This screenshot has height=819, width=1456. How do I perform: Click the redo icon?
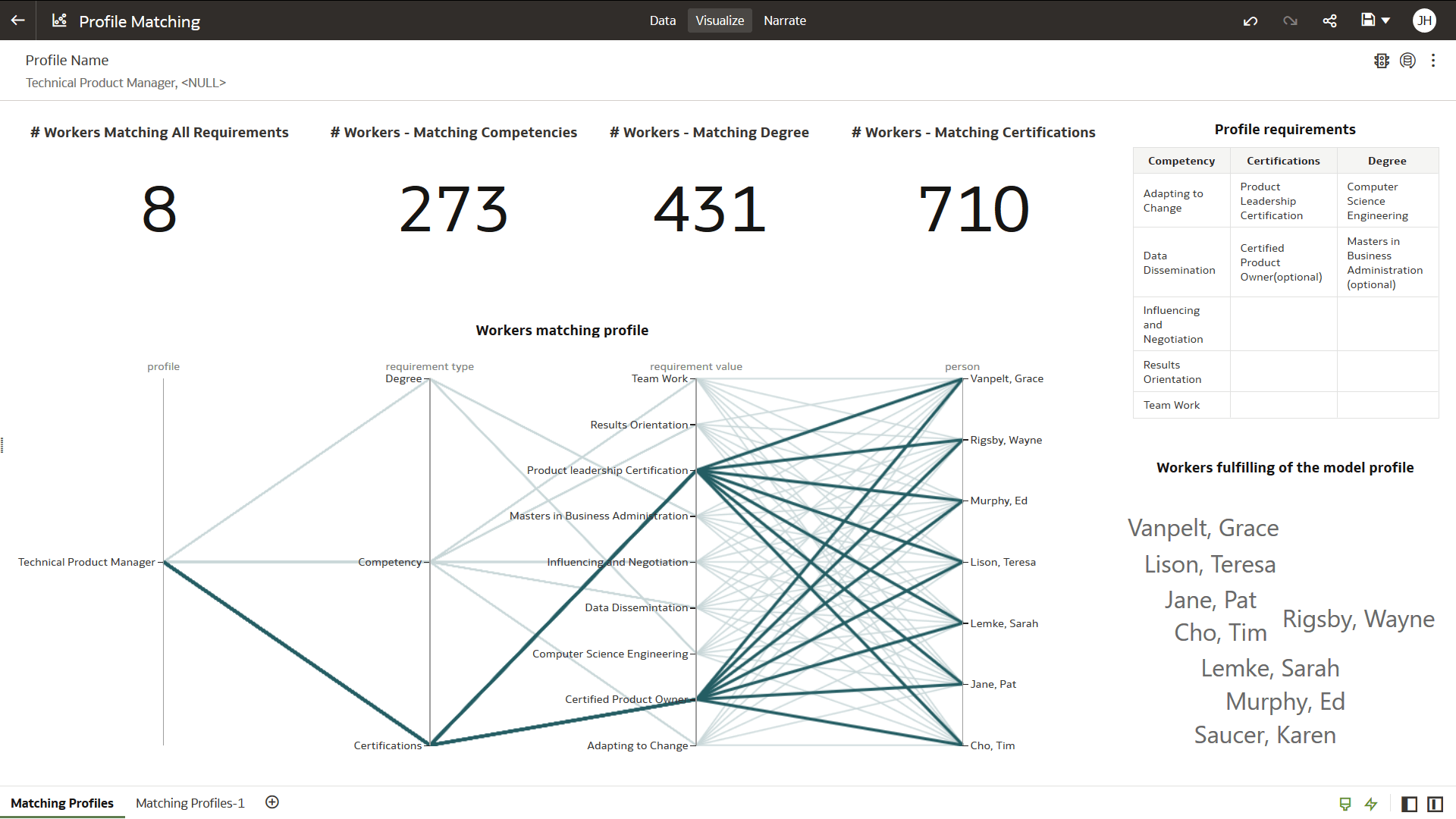coord(1290,20)
